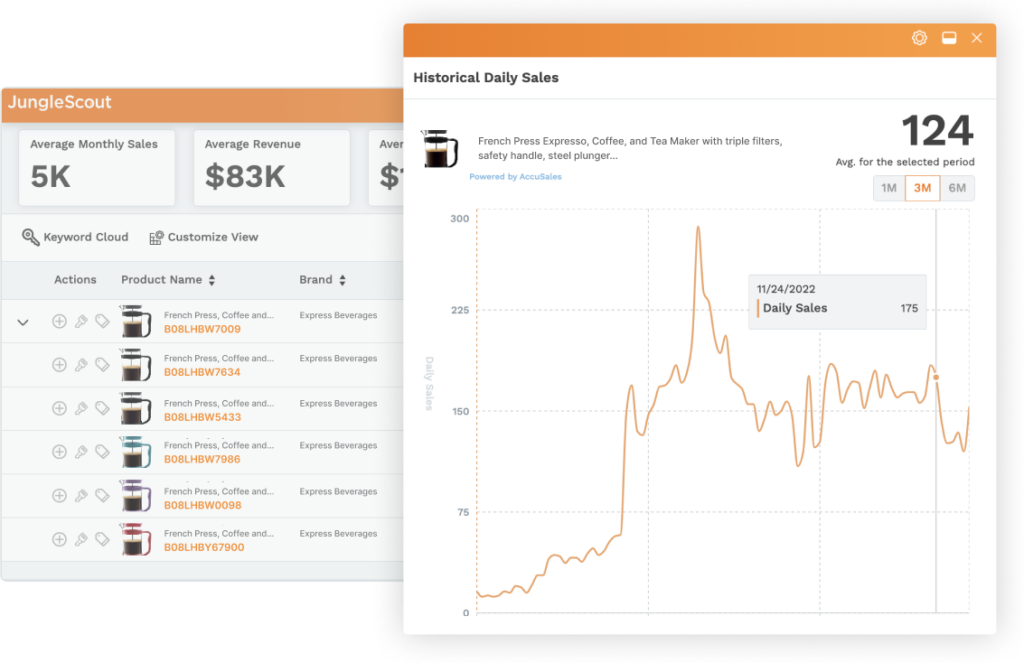Select the 6M period tab

pos(957,188)
